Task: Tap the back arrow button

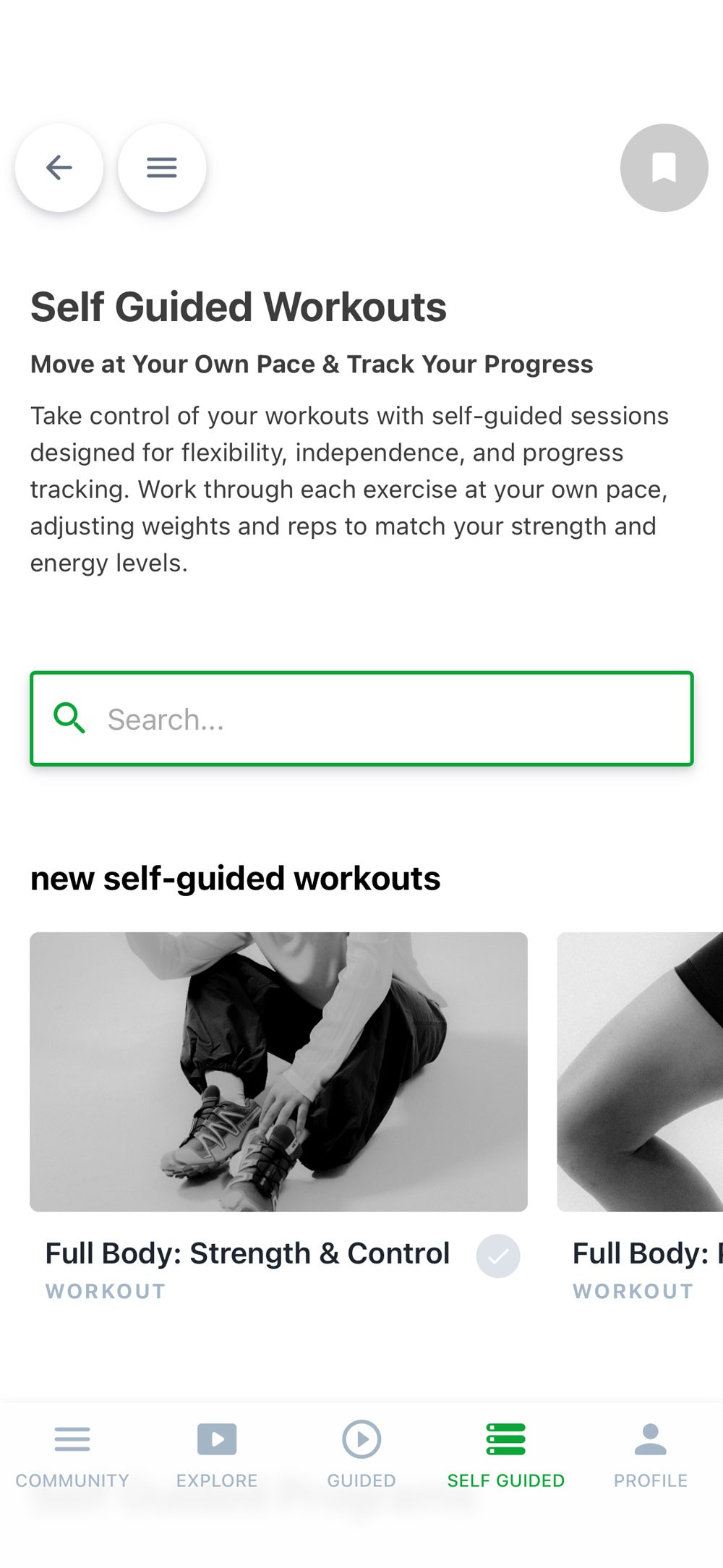Action: 59,168
